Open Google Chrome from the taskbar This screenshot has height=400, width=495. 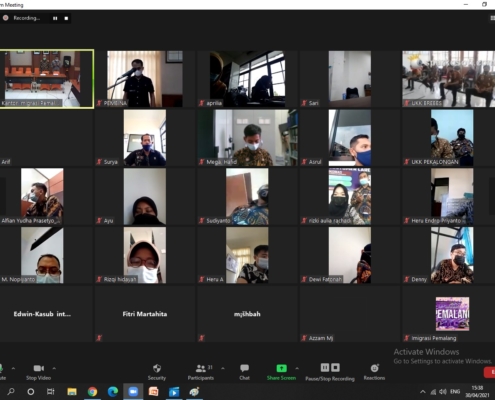click(92, 392)
